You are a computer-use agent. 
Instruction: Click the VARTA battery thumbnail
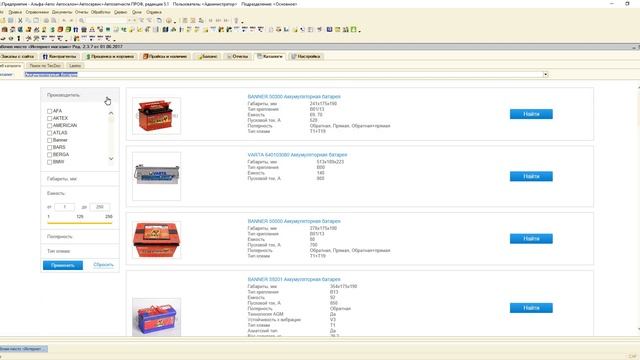point(156,176)
